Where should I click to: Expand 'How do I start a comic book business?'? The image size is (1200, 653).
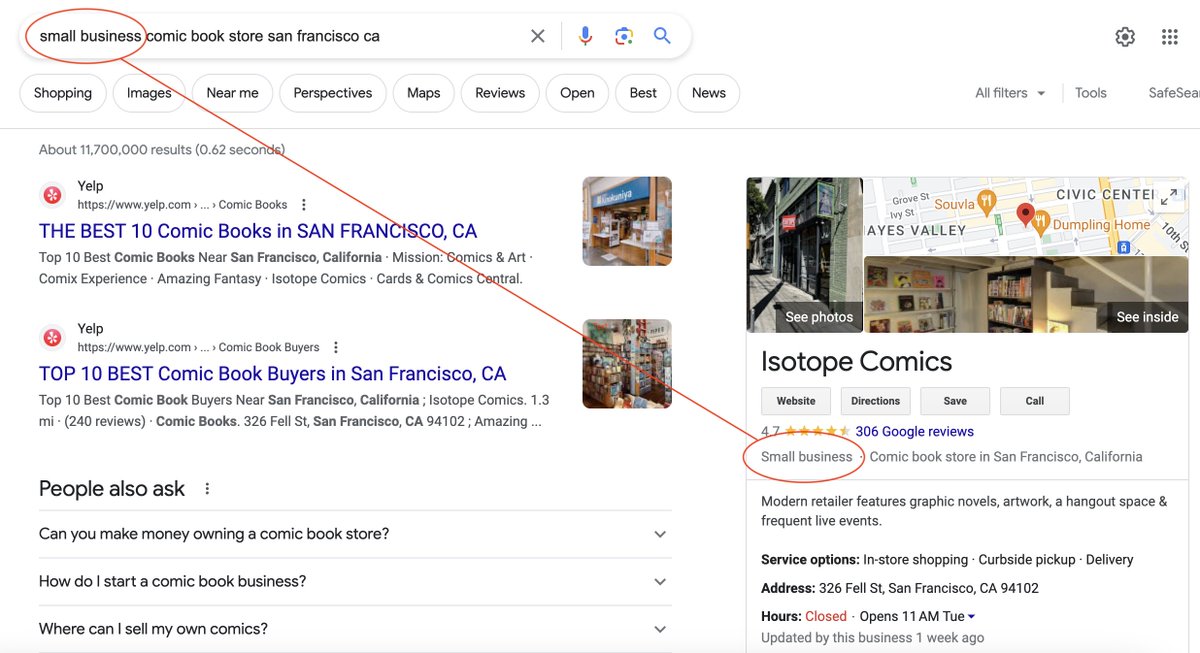tap(355, 581)
